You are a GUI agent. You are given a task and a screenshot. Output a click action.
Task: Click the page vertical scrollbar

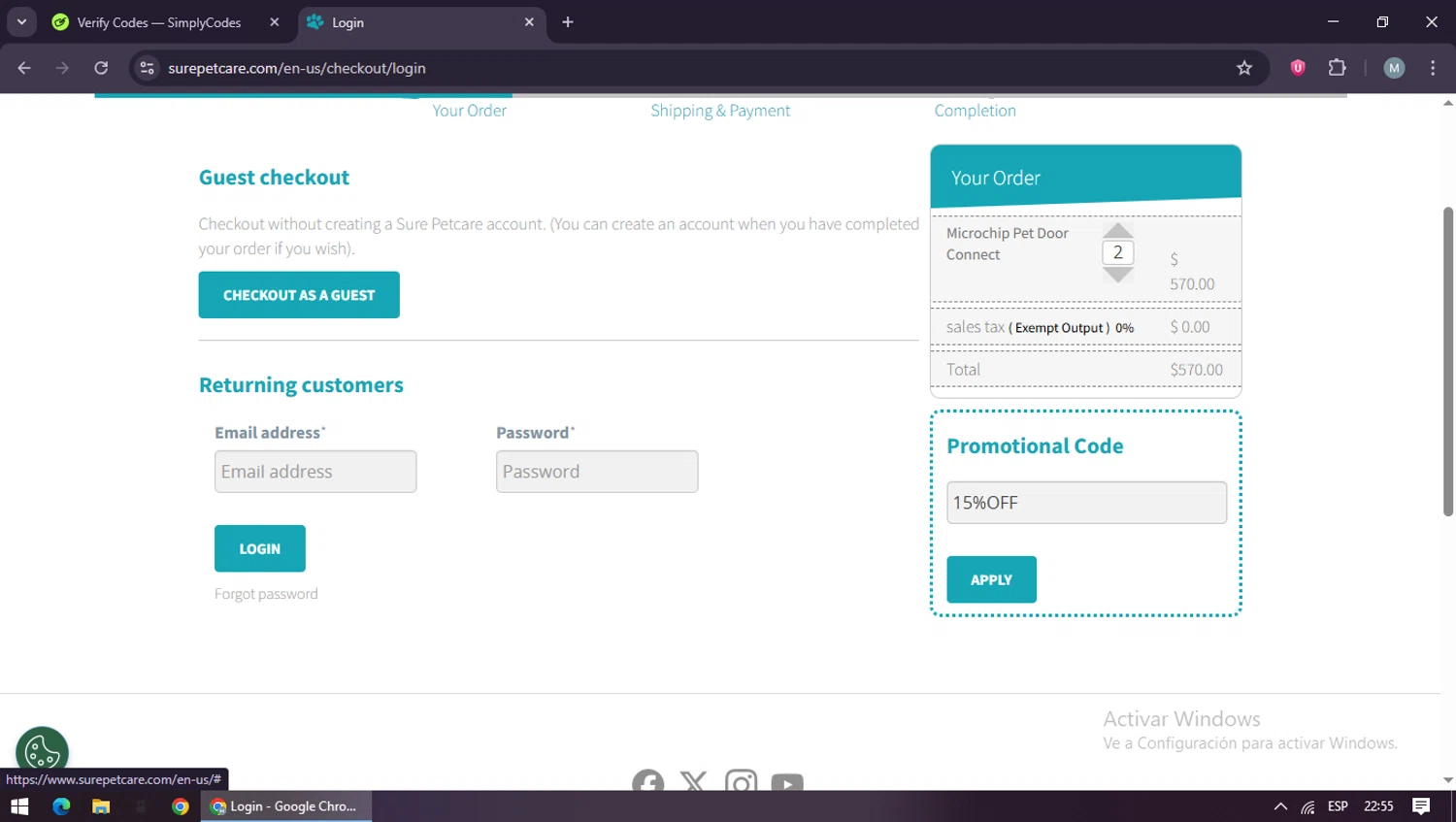click(1447, 361)
